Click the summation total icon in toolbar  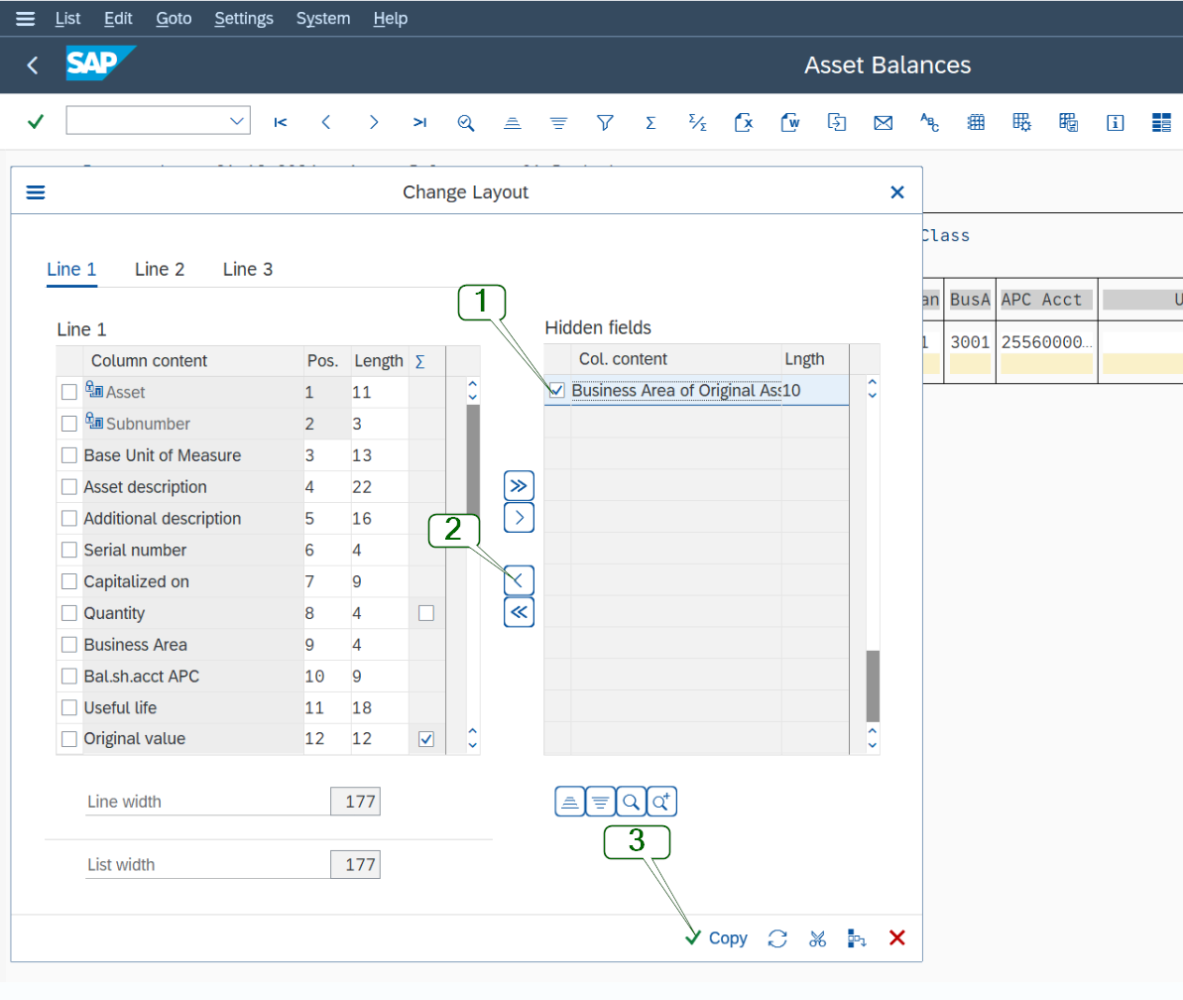(x=651, y=122)
